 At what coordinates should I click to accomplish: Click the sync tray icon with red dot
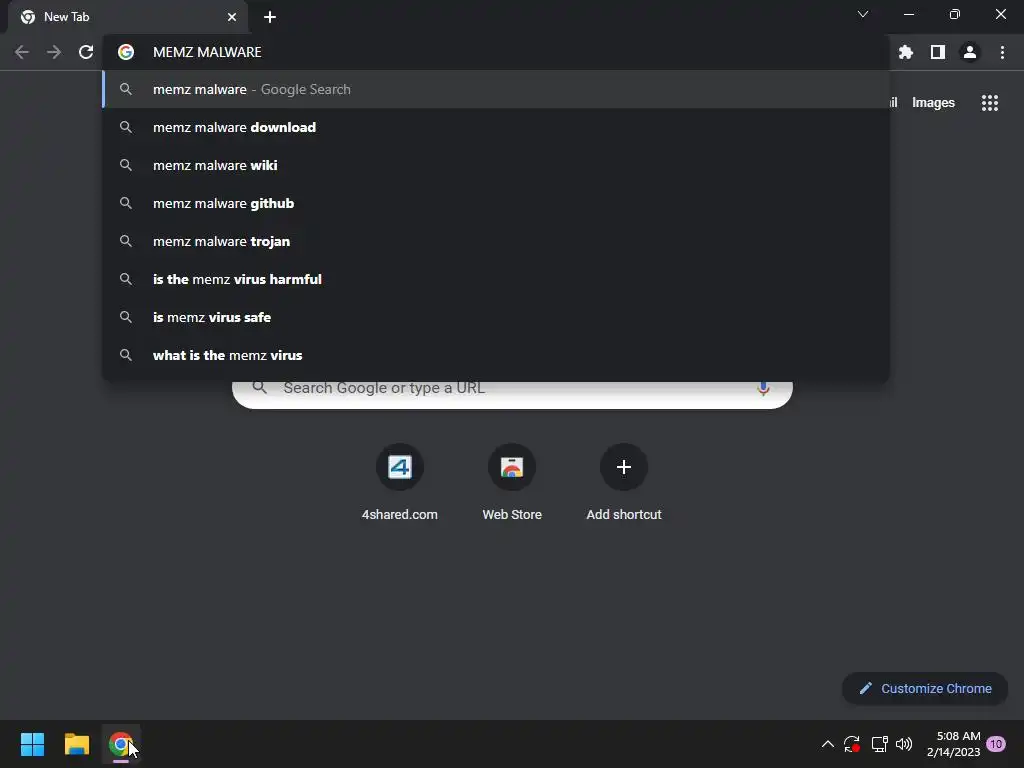click(852, 744)
